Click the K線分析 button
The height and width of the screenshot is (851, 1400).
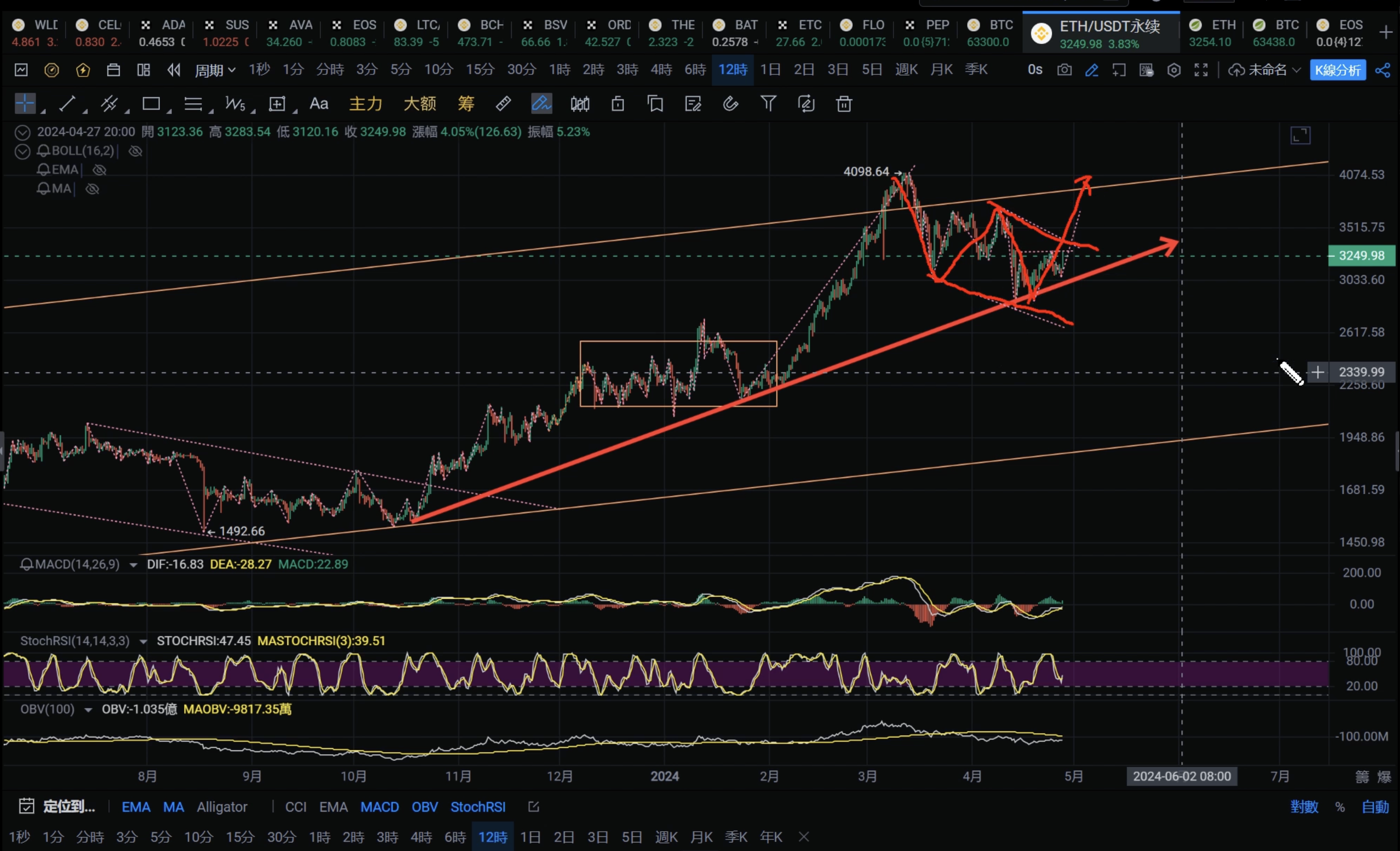[1337, 70]
